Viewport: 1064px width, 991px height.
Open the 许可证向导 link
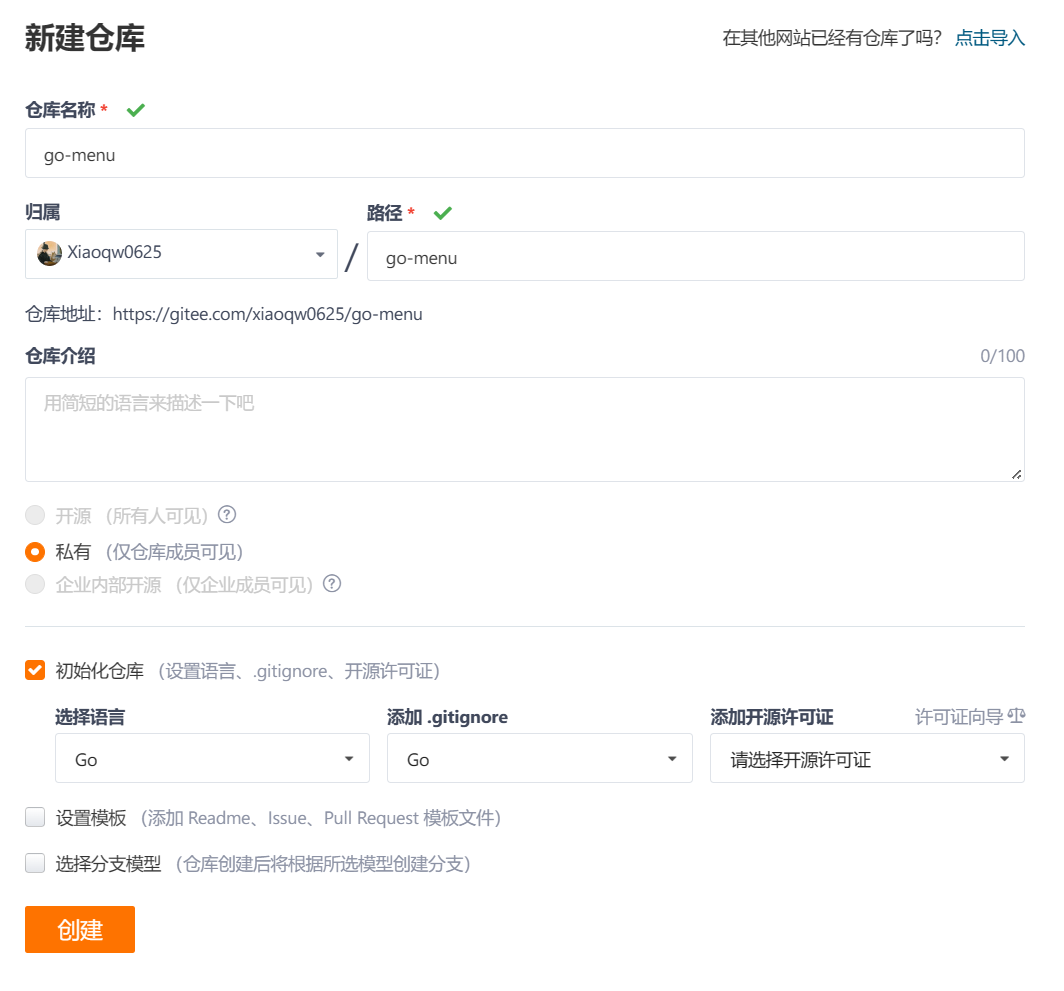click(x=959, y=717)
